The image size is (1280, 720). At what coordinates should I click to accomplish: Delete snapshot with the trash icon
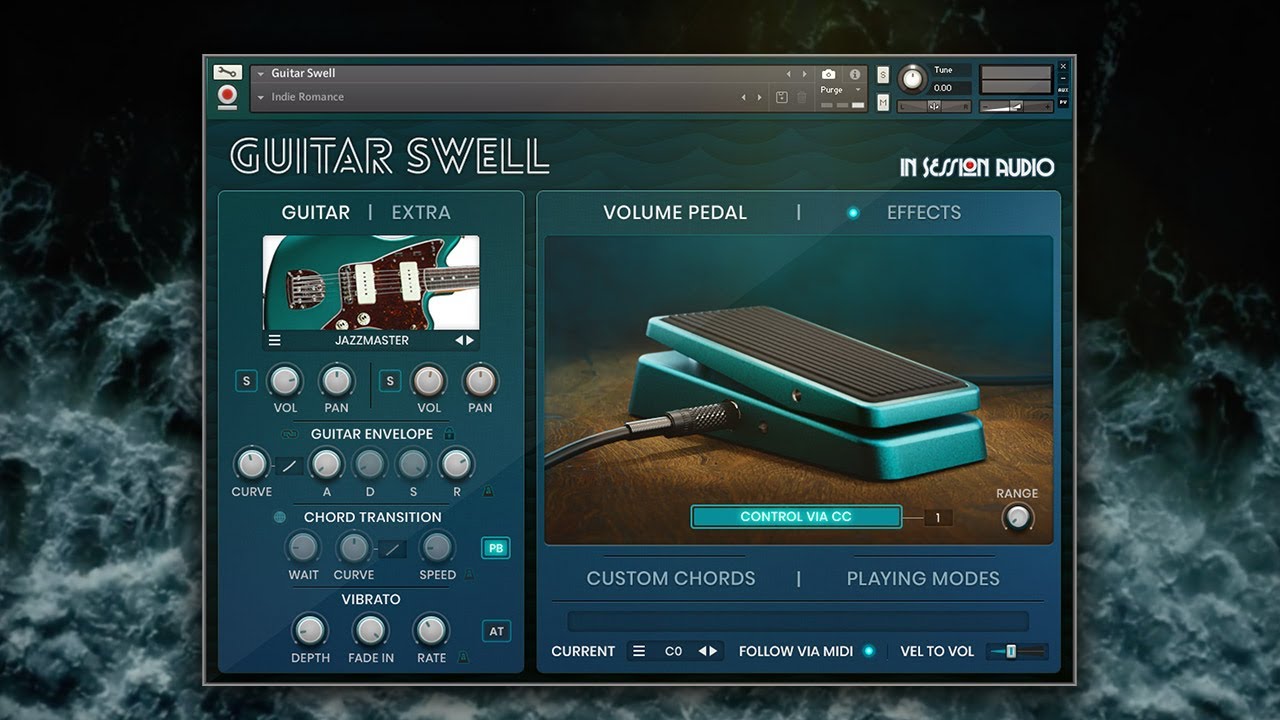[801, 97]
